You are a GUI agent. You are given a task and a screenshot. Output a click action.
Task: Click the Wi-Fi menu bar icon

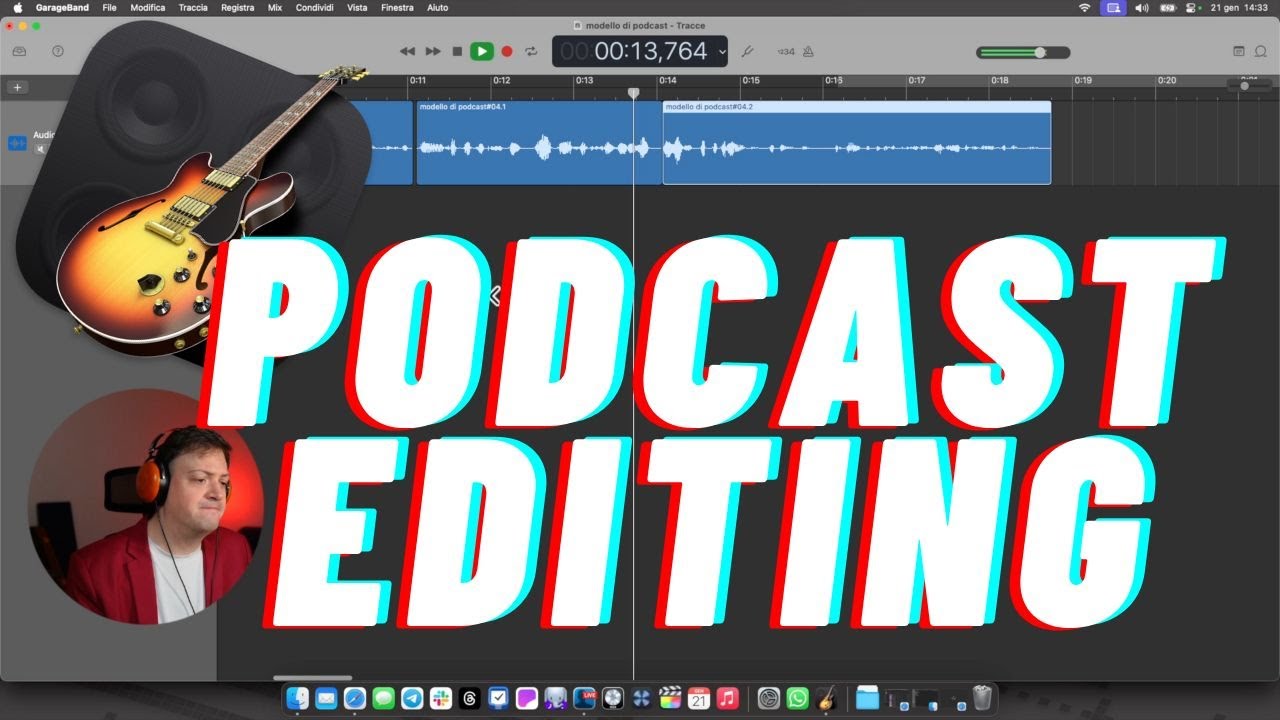[1085, 7]
